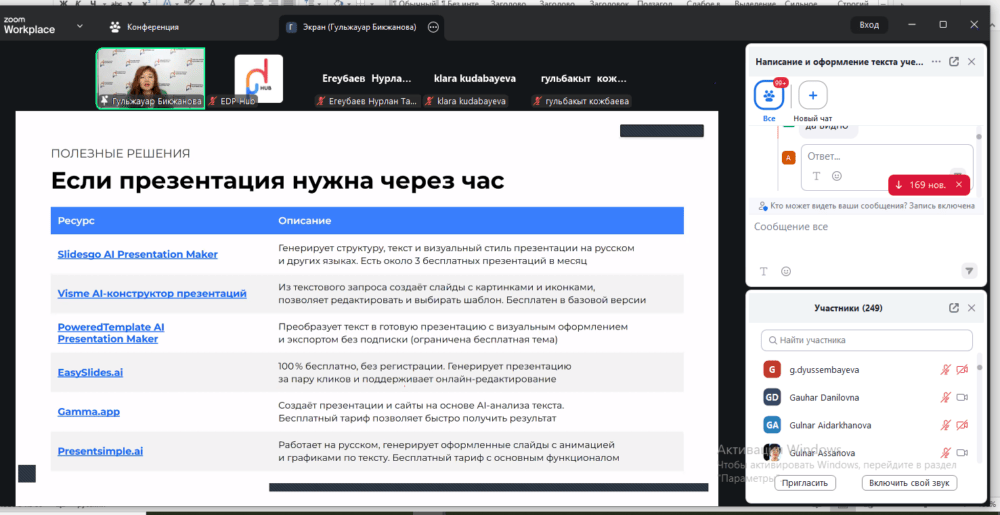Viewport: 1000px width, 515px height.
Task: Switch to the Конференция tab
Action: point(145,27)
